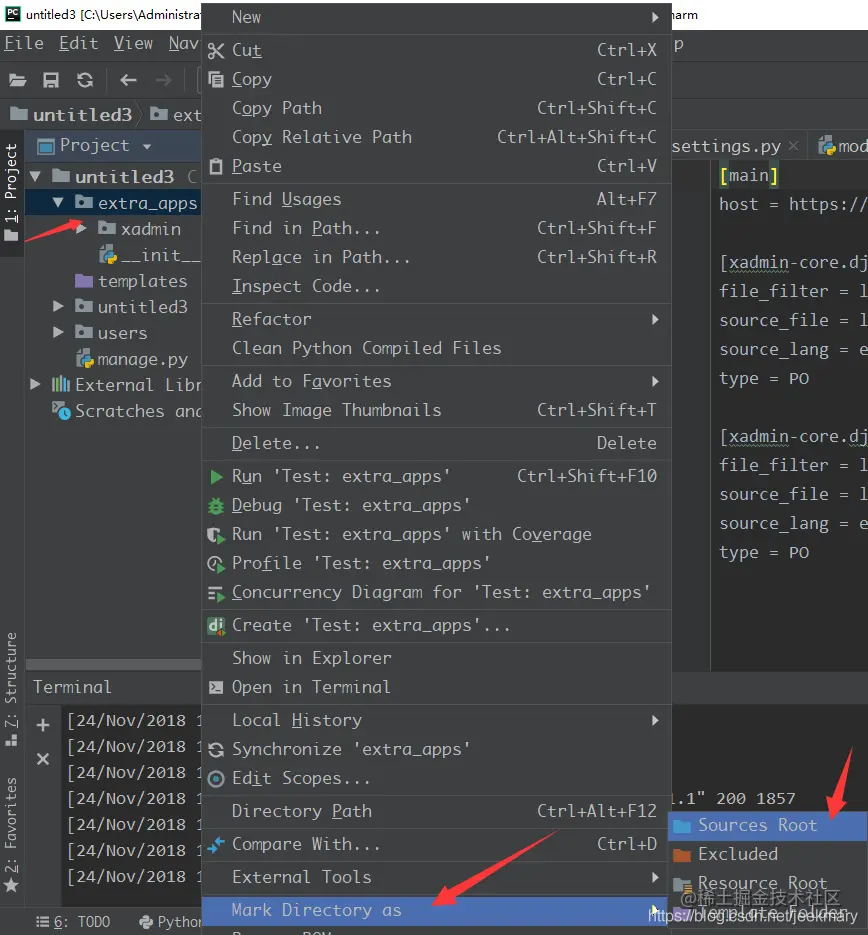The width and height of the screenshot is (868, 935).
Task: Collapse the extra_apps folder
Action: tap(58, 203)
